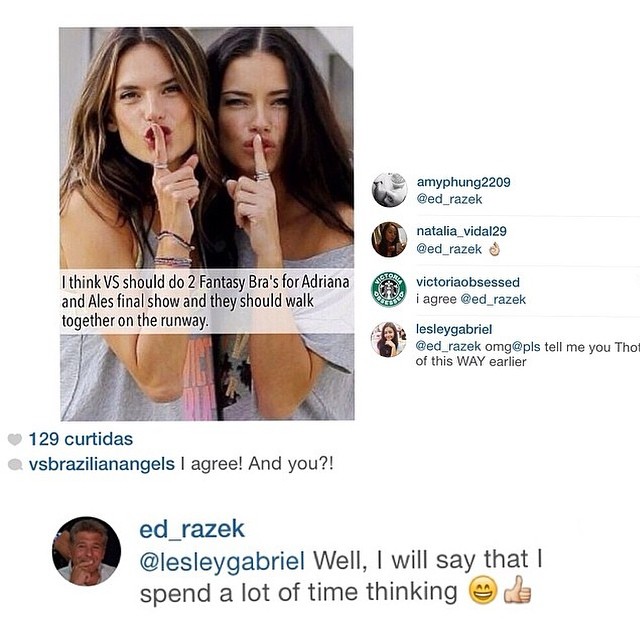The width and height of the screenshot is (640, 640).
Task: Click the grinning emoji in ed_razek's reply
Action: 483,590
